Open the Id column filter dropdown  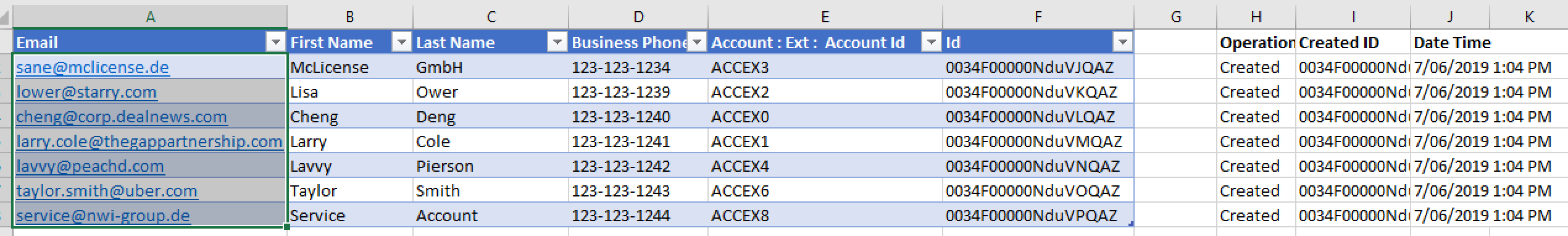[x=1123, y=42]
